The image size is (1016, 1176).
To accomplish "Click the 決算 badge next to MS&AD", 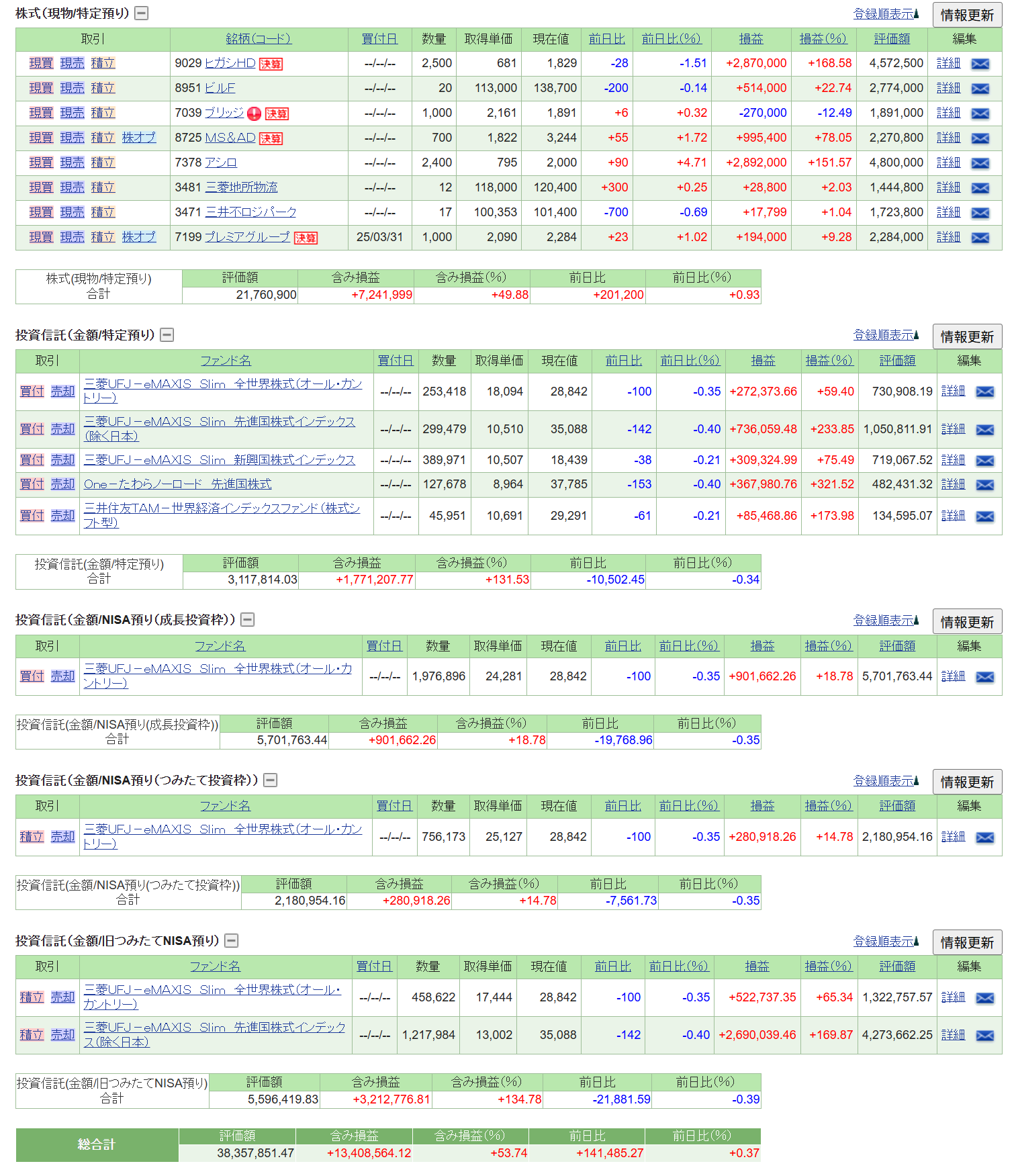I will [271, 138].
